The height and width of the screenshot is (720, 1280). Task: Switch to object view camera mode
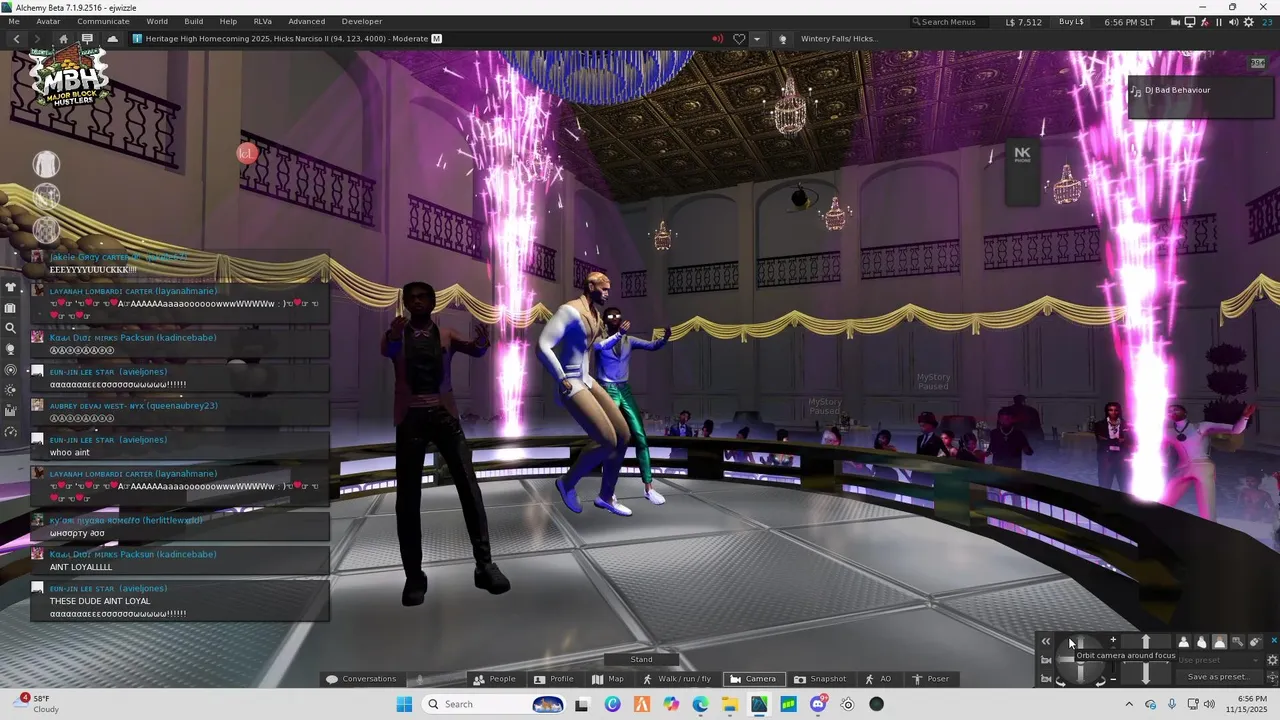click(x=1237, y=642)
